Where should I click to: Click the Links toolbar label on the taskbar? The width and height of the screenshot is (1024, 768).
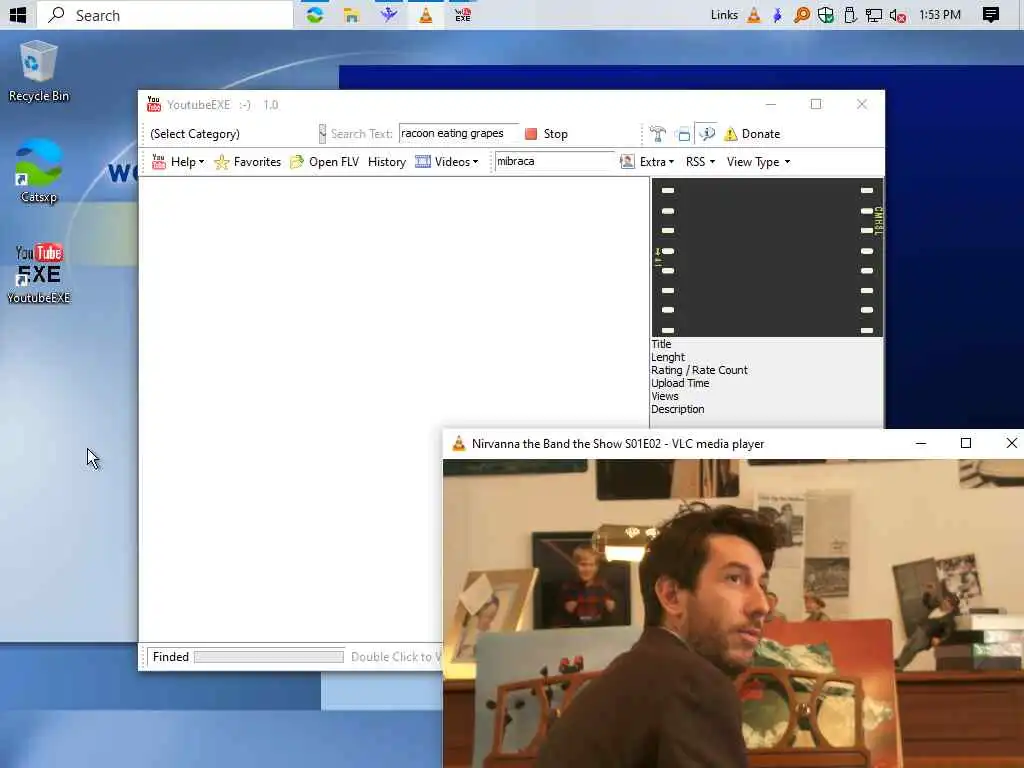click(x=724, y=15)
